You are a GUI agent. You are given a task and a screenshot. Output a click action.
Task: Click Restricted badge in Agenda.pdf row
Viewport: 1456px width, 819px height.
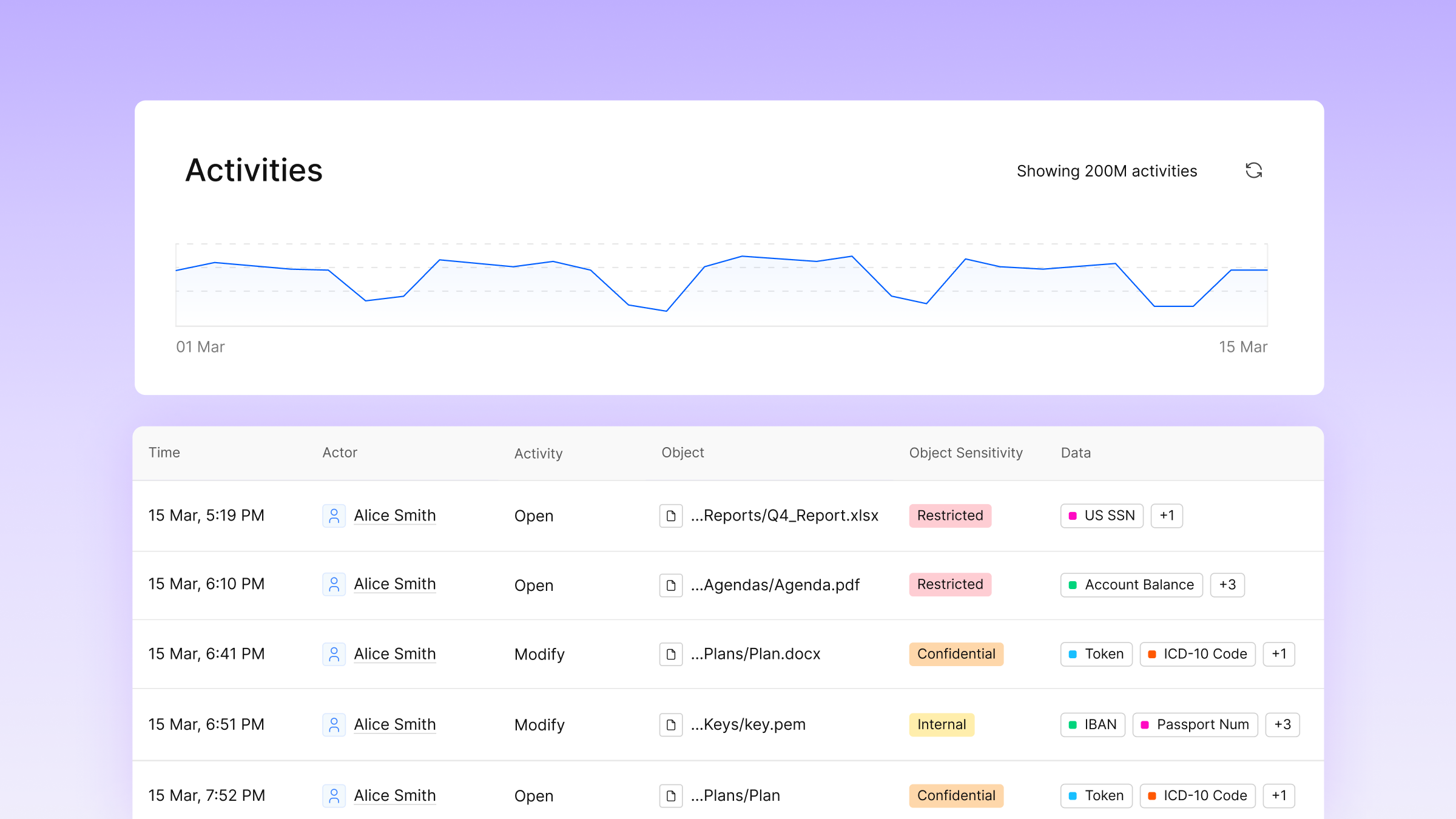[x=950, y=584]
